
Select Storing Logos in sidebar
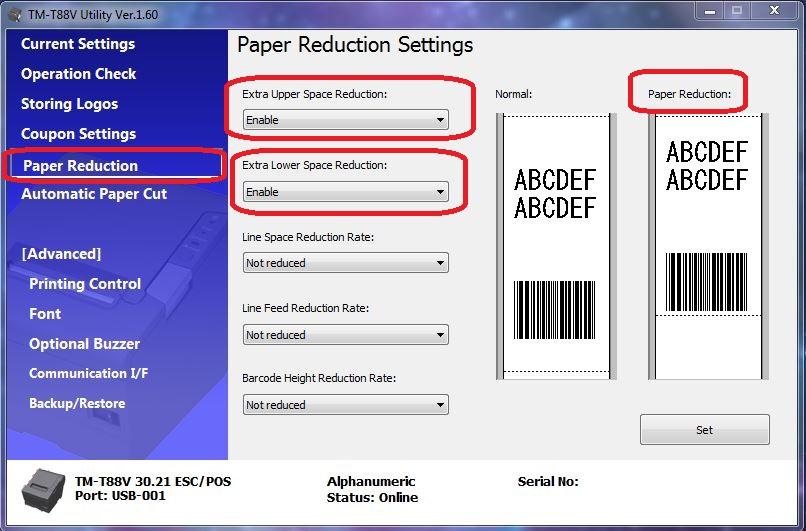point(69,104)
